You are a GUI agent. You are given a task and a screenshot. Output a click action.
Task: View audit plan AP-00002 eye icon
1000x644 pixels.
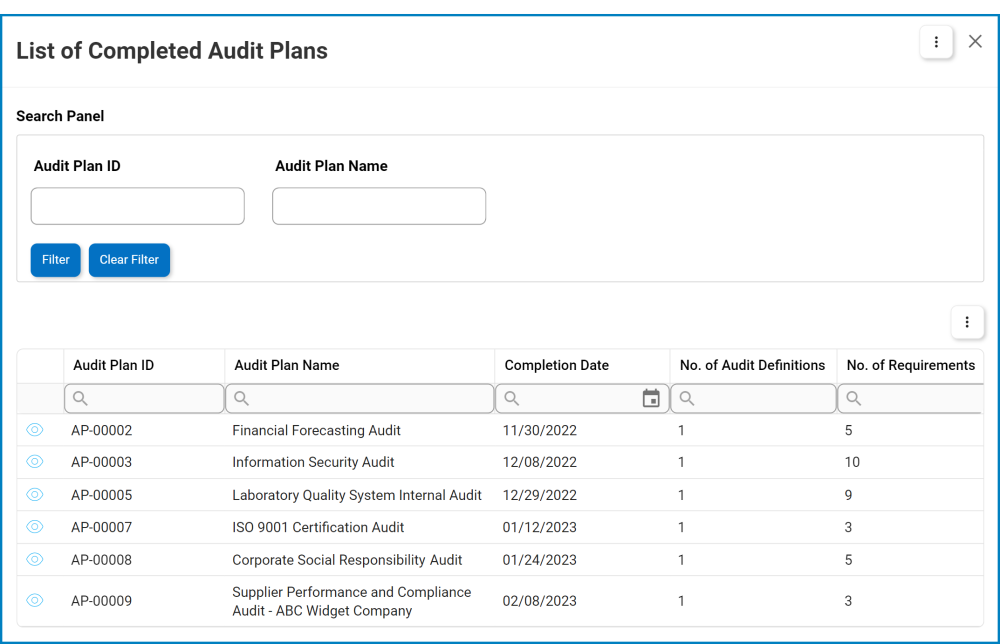(x=35, y=430)
